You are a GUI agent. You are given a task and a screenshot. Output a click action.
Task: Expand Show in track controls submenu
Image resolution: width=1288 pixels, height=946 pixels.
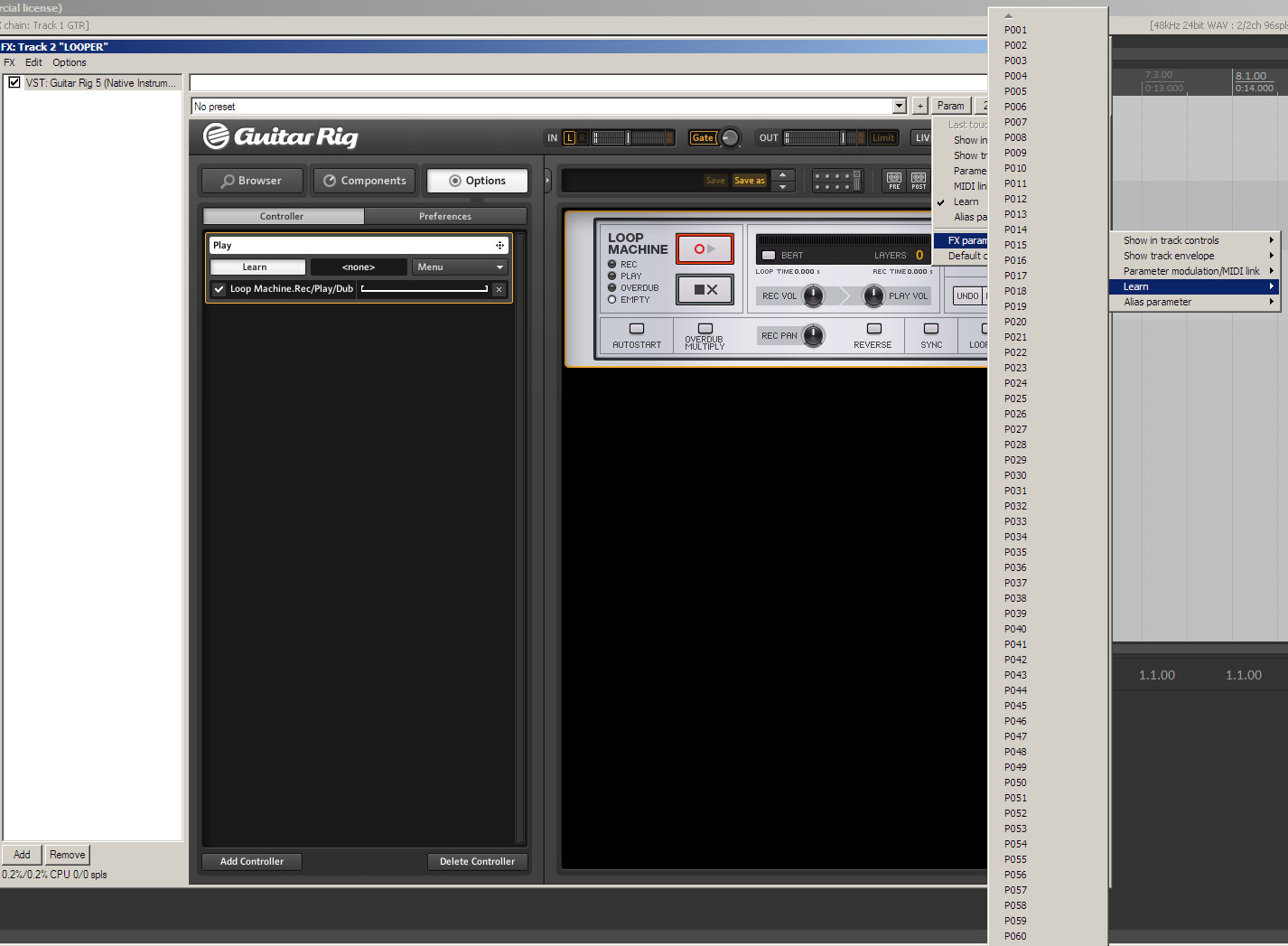(1192, 240)
